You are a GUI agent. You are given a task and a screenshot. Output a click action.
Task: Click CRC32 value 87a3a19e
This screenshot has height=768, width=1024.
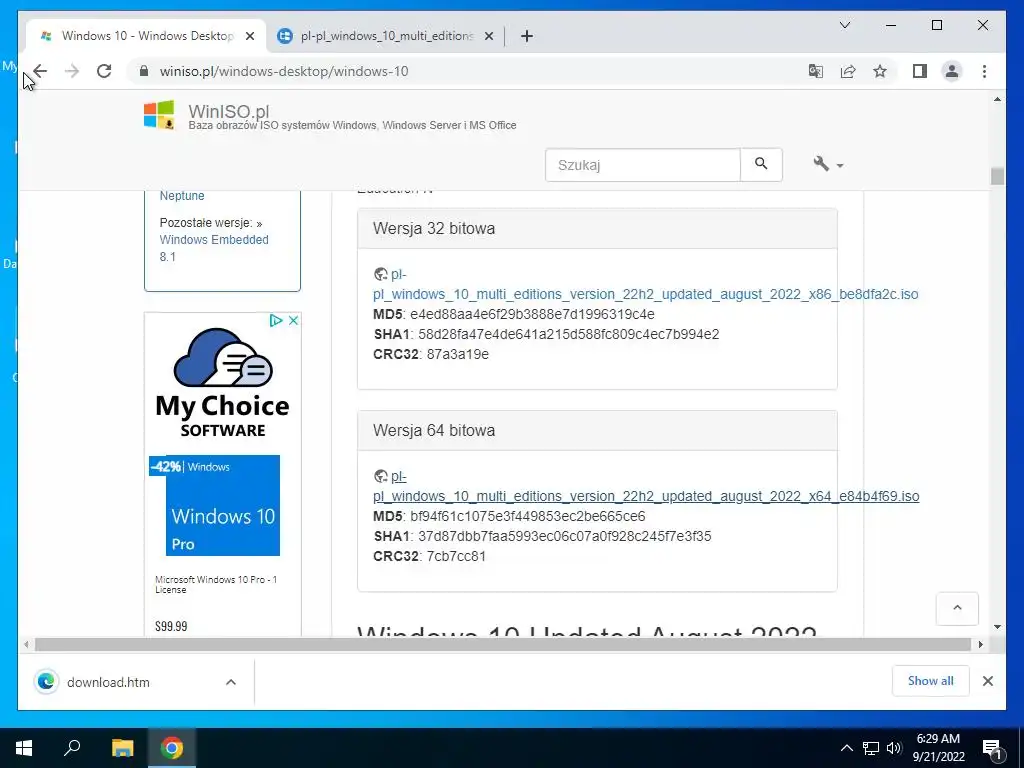pos(457,354)
